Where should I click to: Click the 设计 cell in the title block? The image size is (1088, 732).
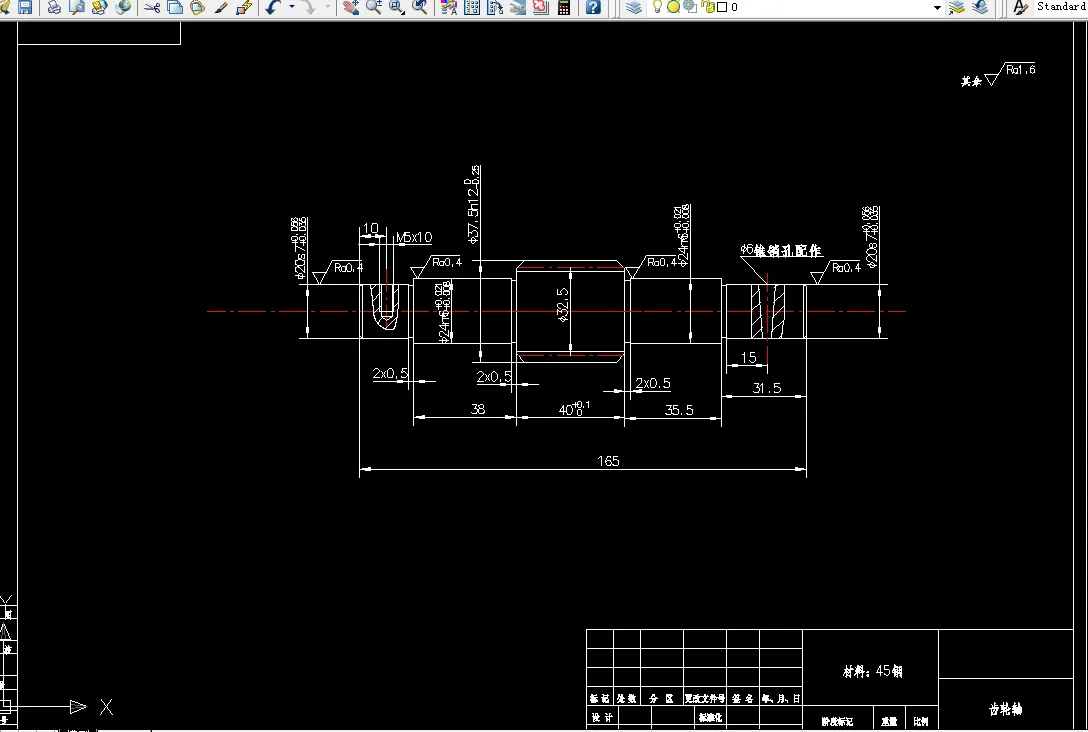click(602, 717)
